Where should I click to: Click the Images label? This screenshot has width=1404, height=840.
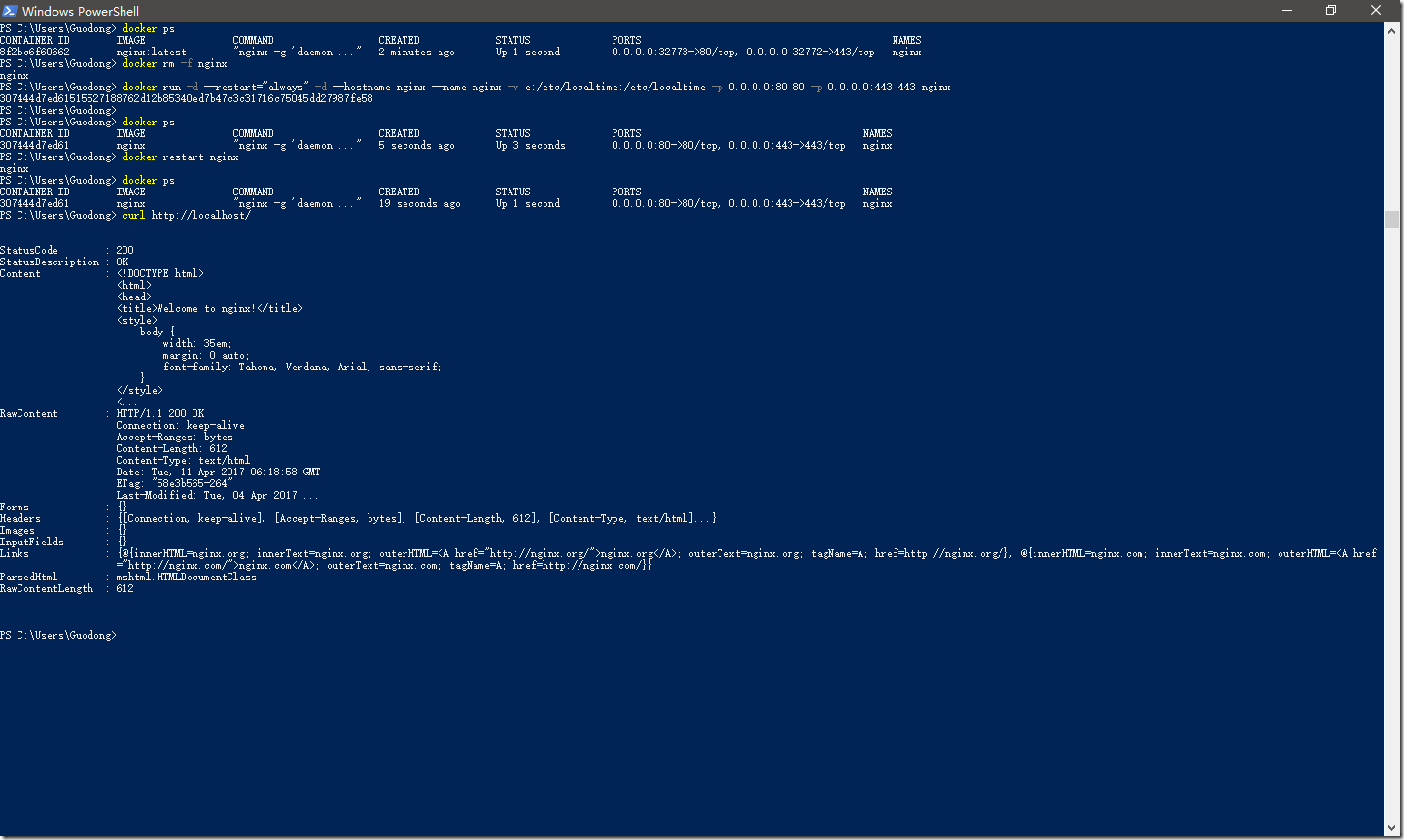(x=18, y=531)
